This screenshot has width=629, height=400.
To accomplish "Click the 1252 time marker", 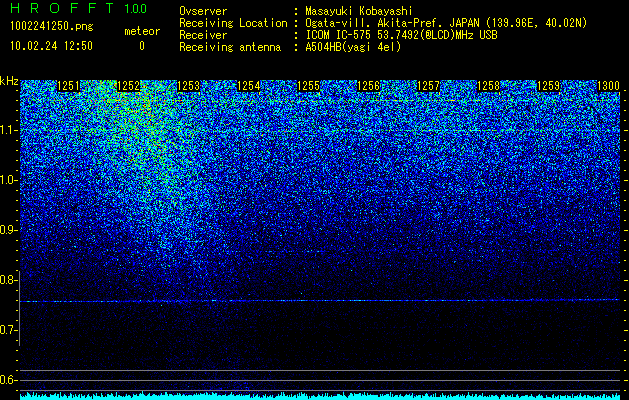I will (x=129, y=86).
